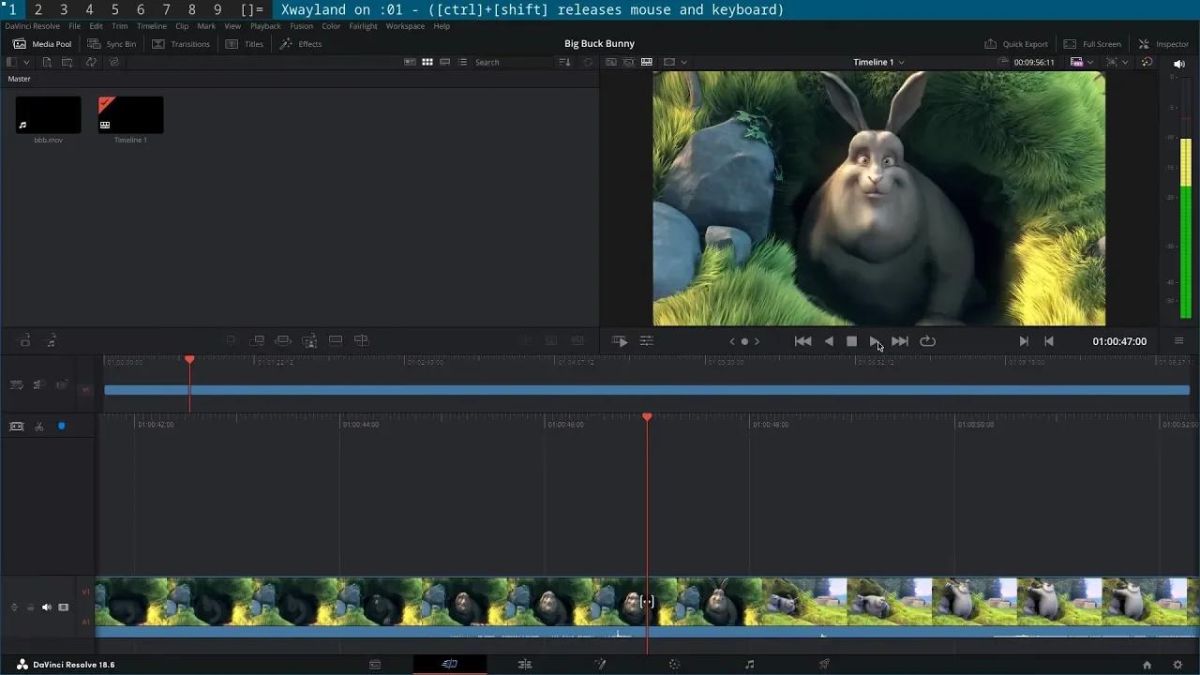
Task: Switch media pool to metadata view
Action: [410, 62]
